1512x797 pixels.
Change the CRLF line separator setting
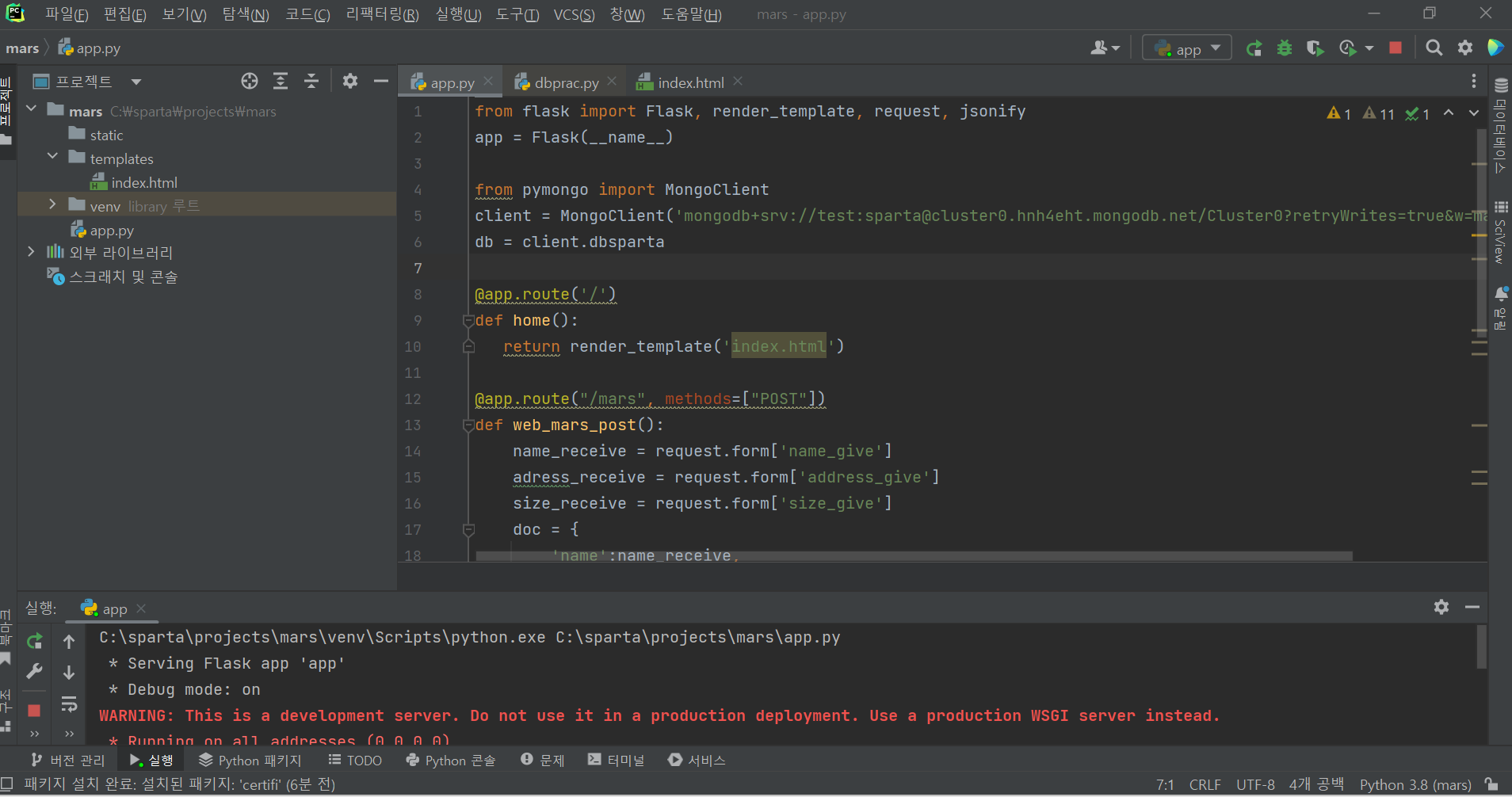1205,784
